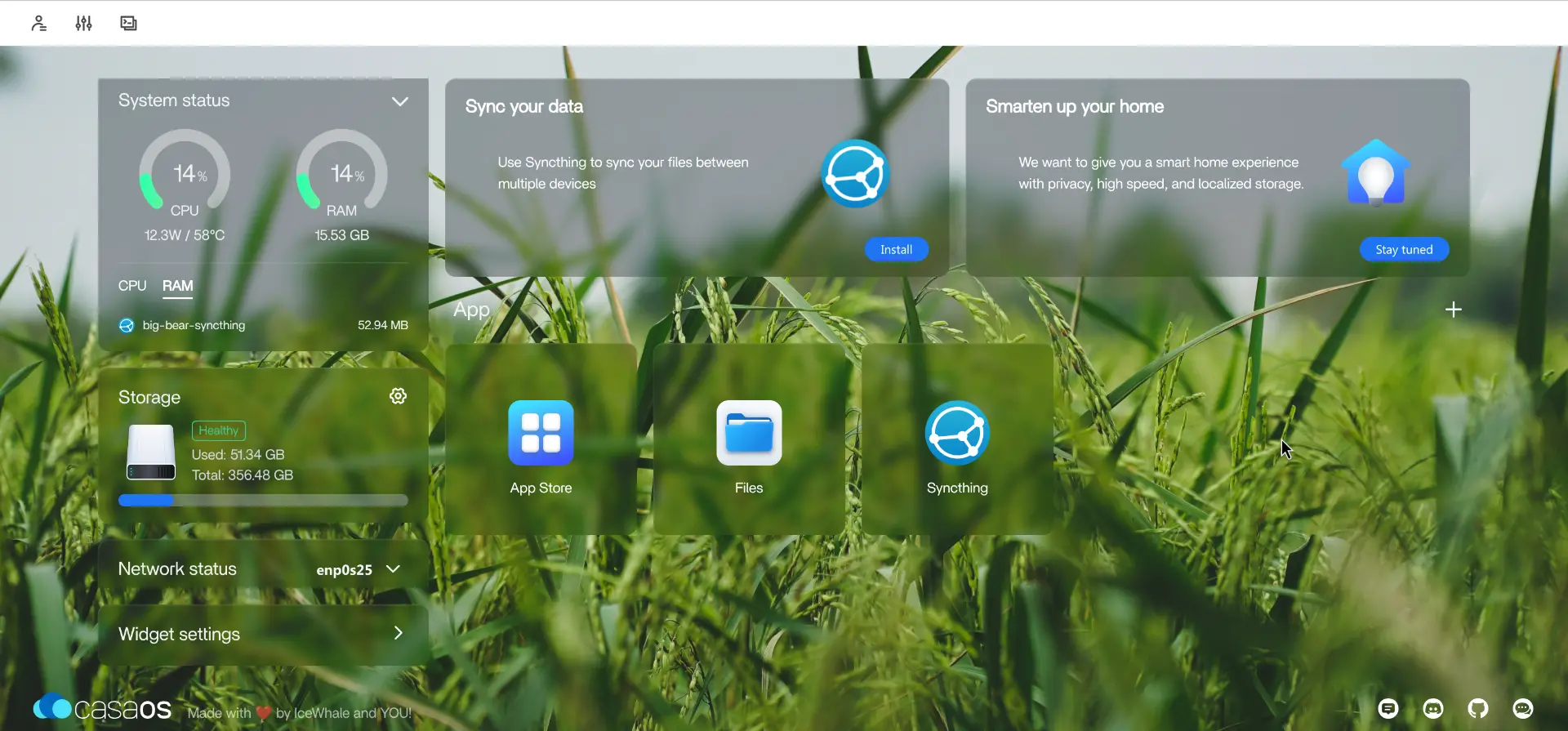Open the Discord community icon
This screenshot has height=731, width=1568.
(x=1433, y=708)
